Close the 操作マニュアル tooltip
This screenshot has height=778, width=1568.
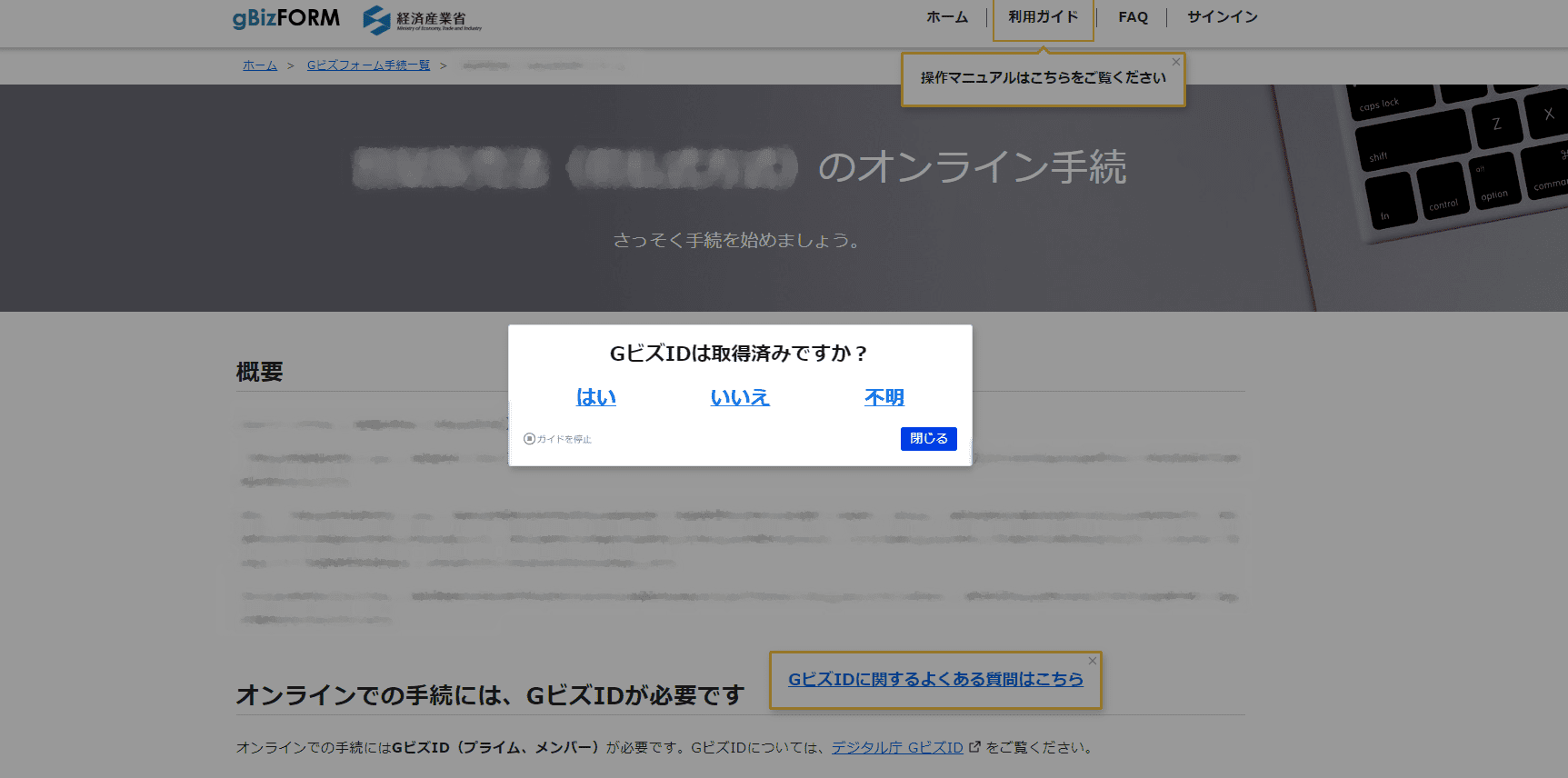tap(1175, 62)
